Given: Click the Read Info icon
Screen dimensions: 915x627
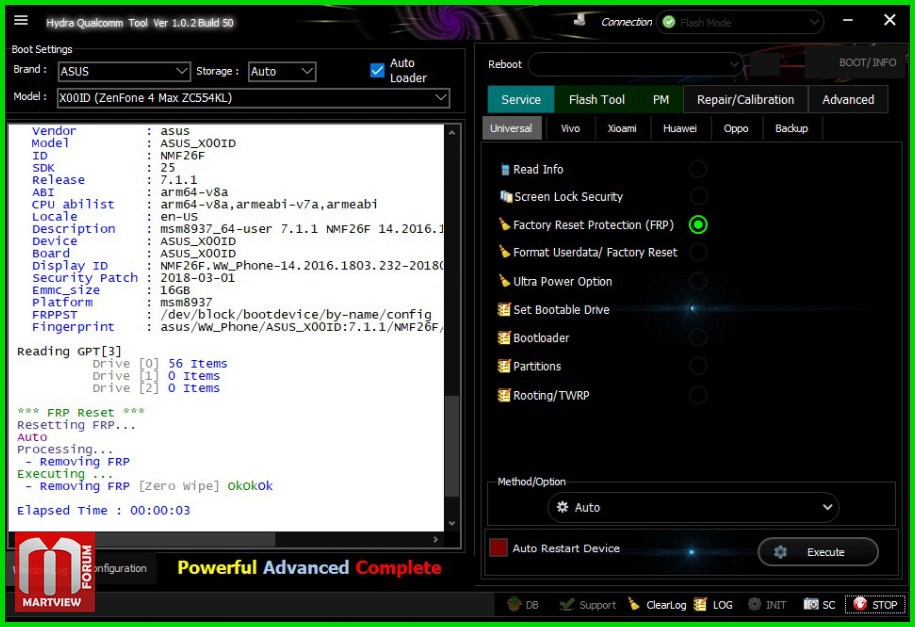Looking at the screenshot, I should click(x=505, y=170).
